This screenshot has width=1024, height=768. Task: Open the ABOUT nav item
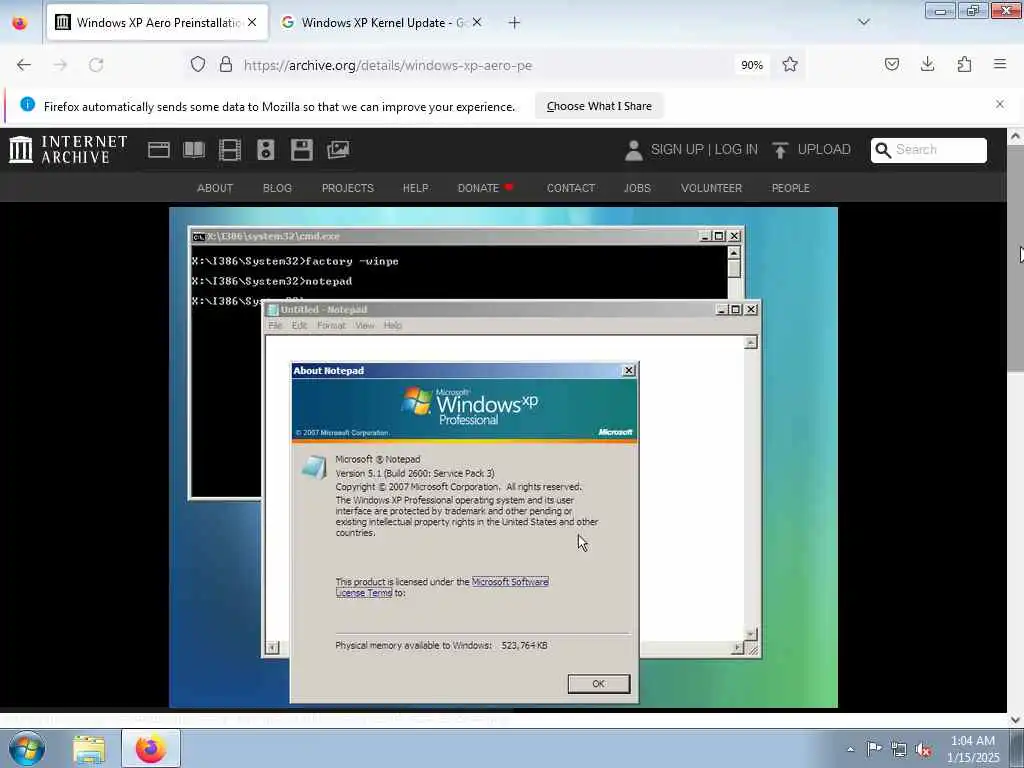[x=215, y=188]
